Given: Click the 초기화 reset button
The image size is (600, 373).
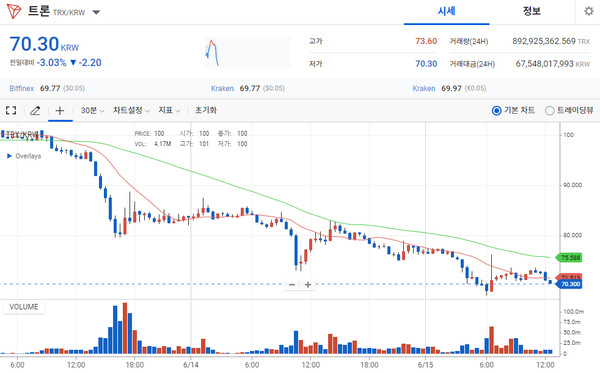Looking at the screenshot, I should 206,111.
